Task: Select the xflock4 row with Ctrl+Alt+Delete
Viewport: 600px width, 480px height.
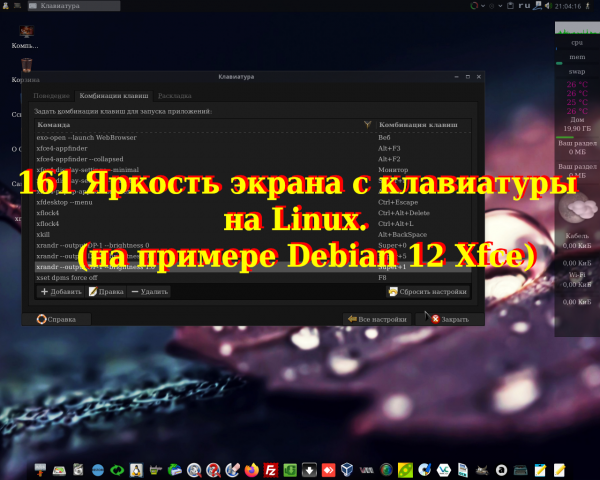Action: click(253, 213)
